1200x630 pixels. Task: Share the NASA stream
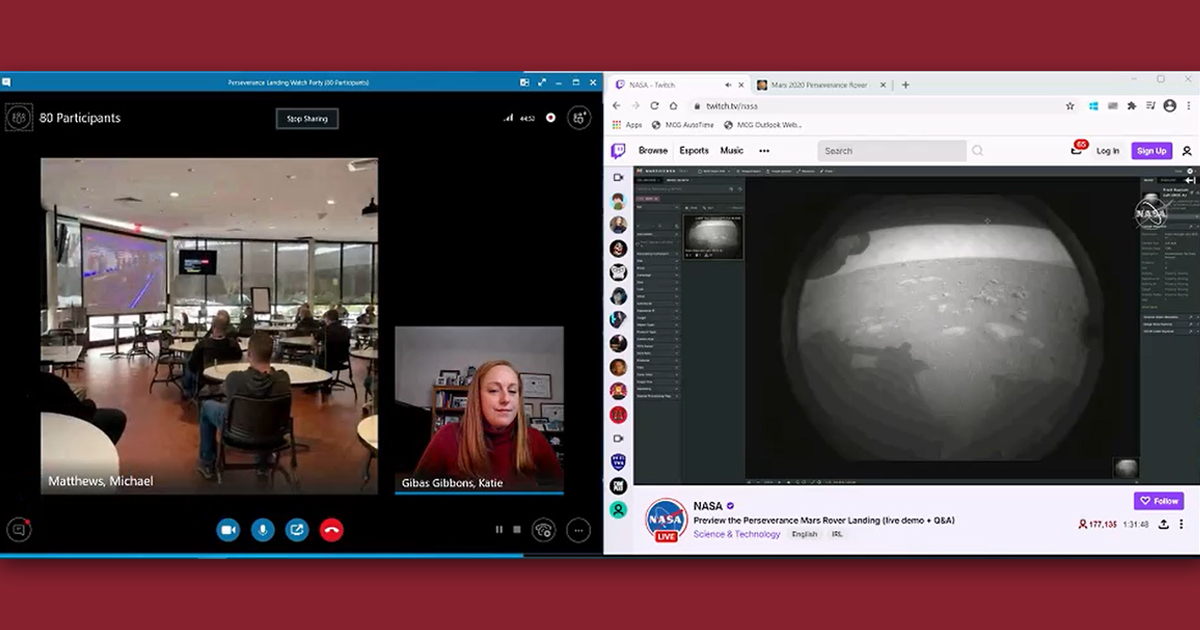point(1164,524)
